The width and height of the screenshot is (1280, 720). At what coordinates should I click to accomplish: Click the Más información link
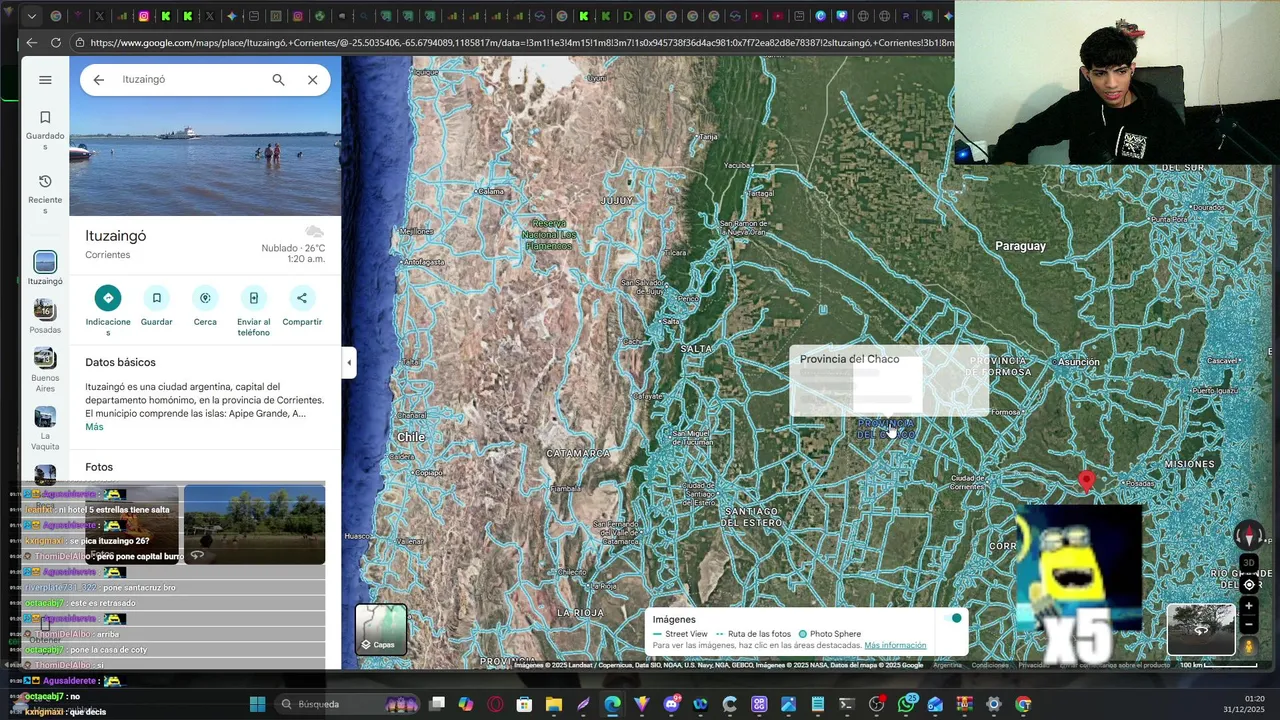pos(895,646)
